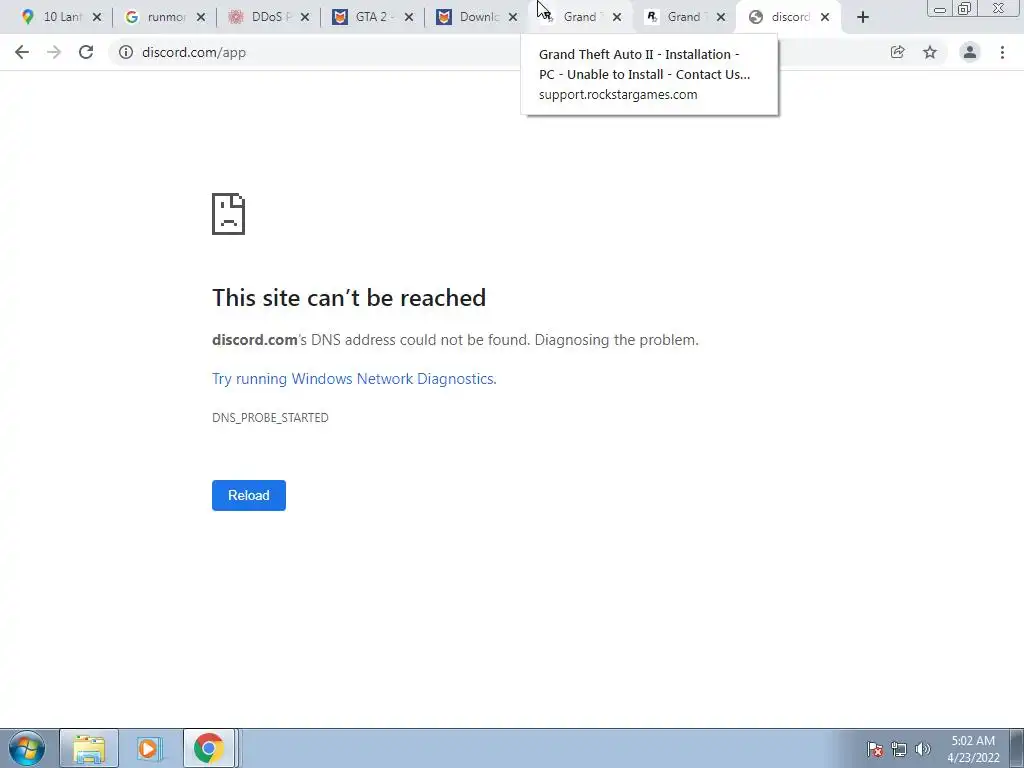This screenshot has width=1024, height=768.
Task: Close the first 'Grand' tab
Action: coord(616,17)
